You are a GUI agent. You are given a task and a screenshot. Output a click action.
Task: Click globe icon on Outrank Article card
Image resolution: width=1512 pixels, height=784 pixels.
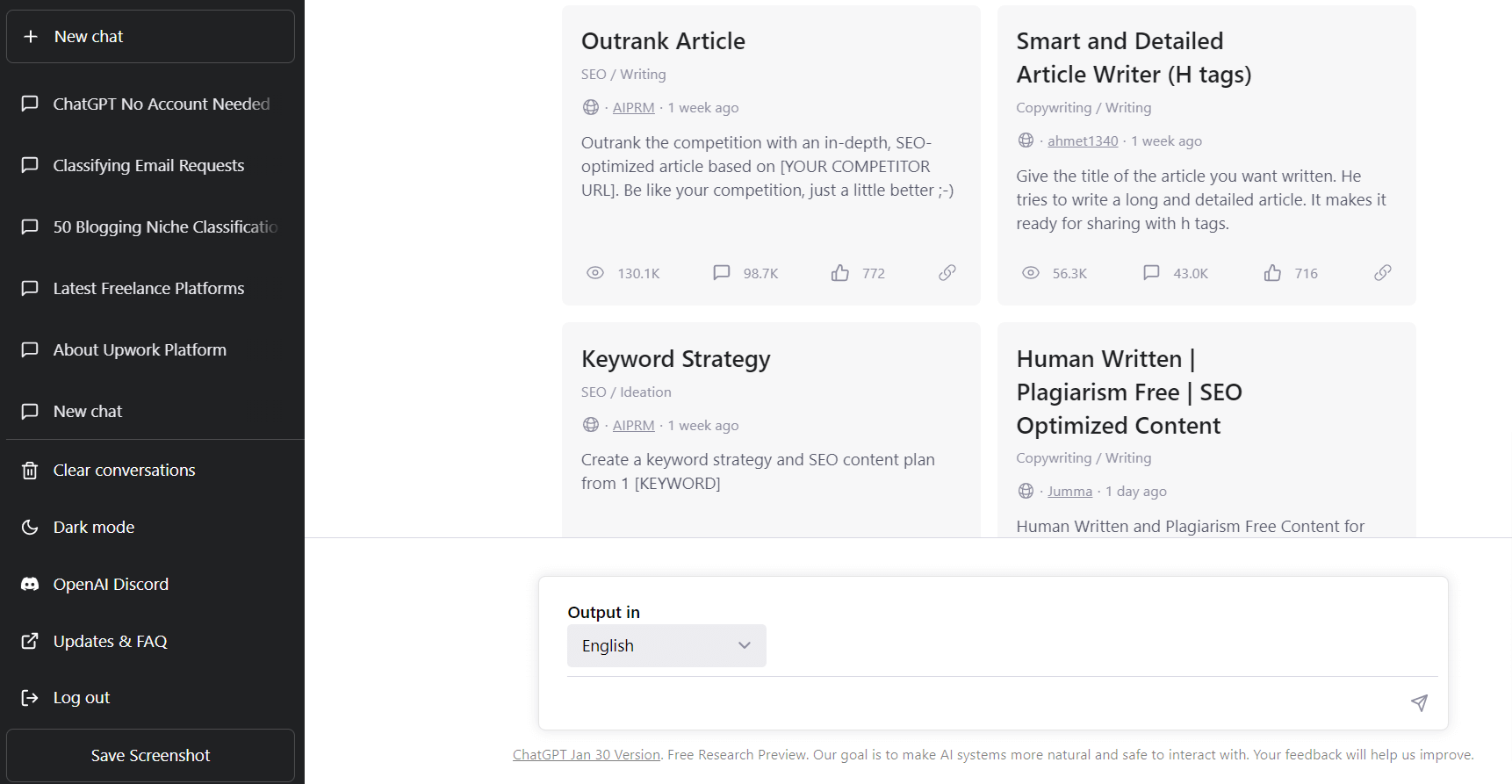point(591,107)
